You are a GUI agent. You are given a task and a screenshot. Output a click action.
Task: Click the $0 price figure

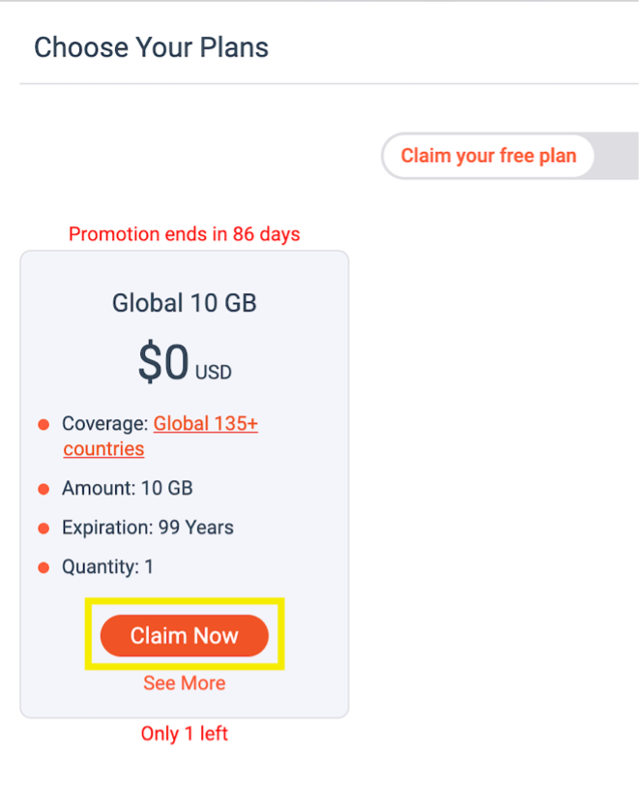163,362
